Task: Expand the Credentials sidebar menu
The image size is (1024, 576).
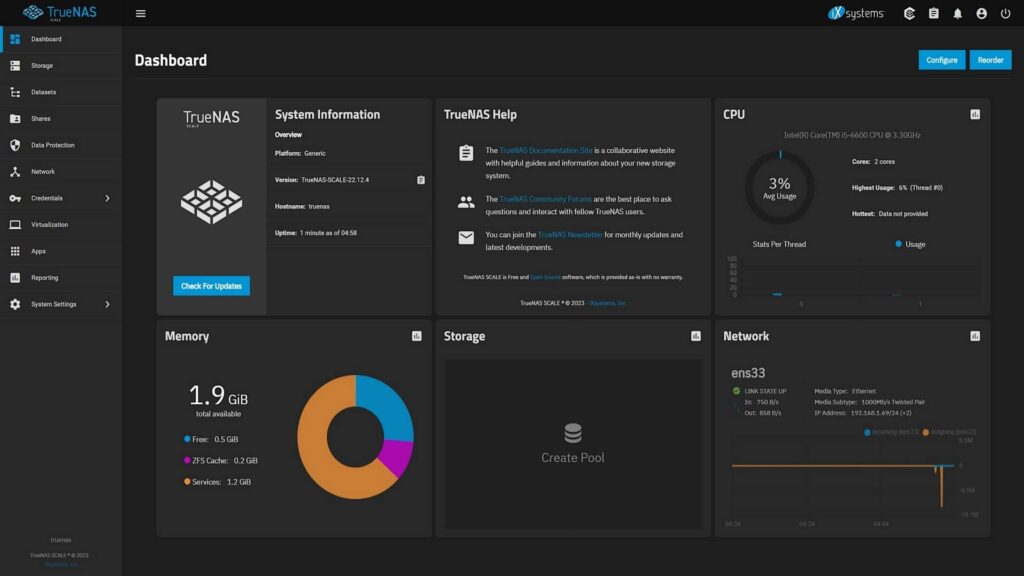Action: coord(60,198)
